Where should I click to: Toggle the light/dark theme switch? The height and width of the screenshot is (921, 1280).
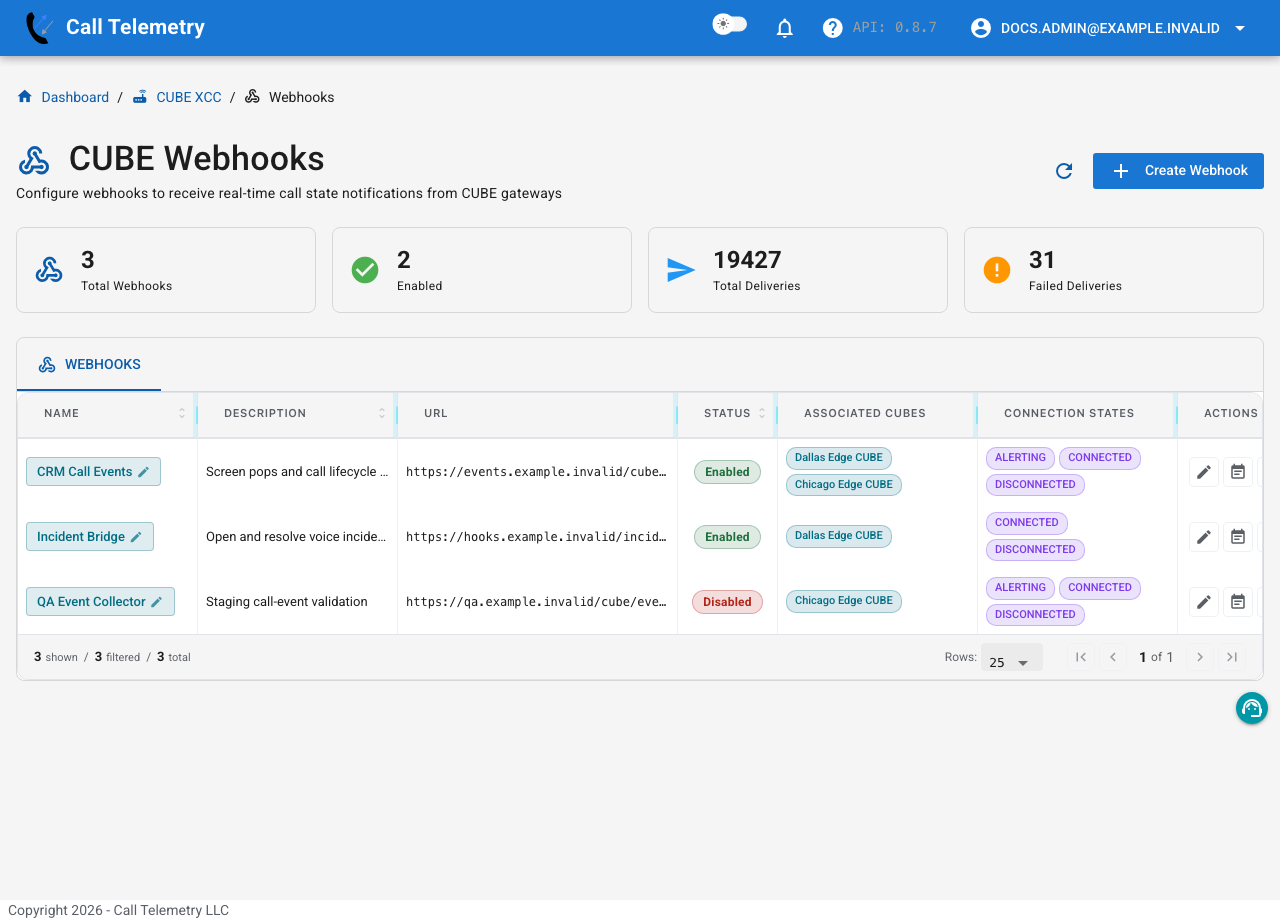729,25
